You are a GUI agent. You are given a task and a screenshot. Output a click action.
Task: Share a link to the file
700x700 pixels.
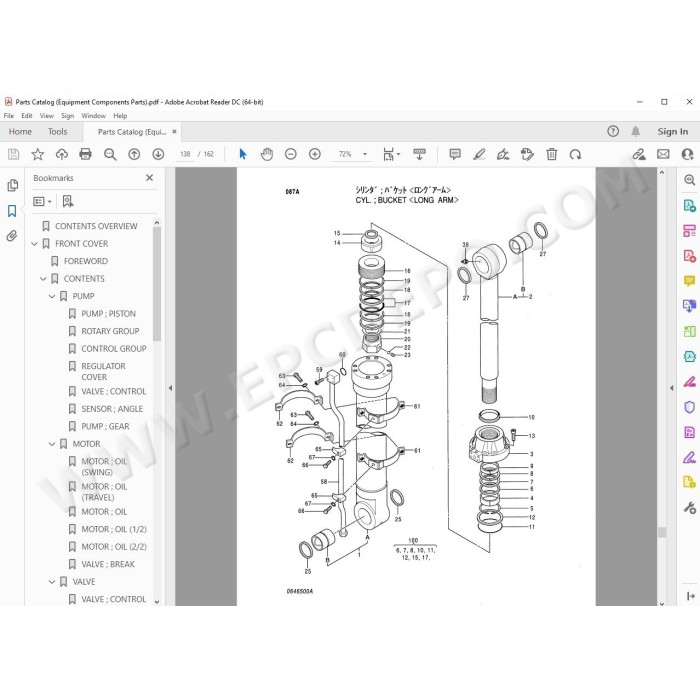point(639,154)
